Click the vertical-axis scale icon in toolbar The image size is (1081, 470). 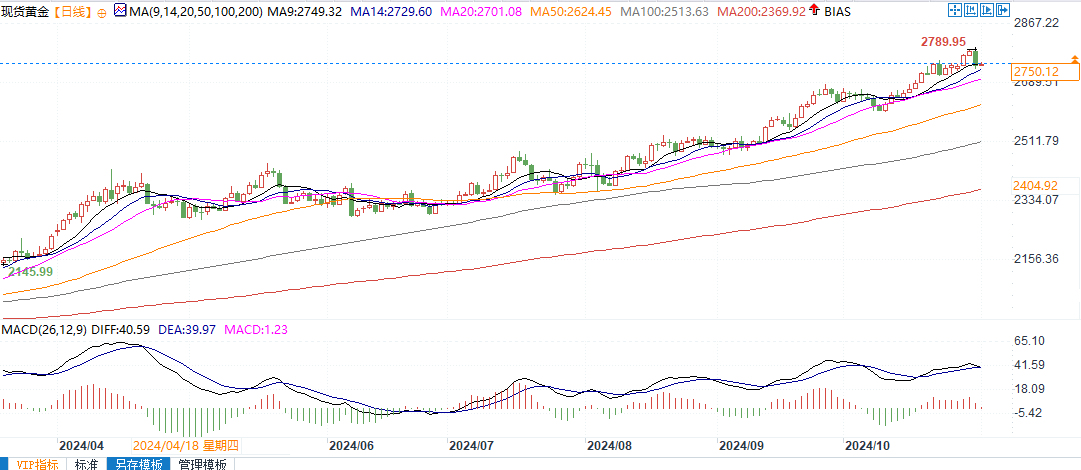tap(970, 10)
